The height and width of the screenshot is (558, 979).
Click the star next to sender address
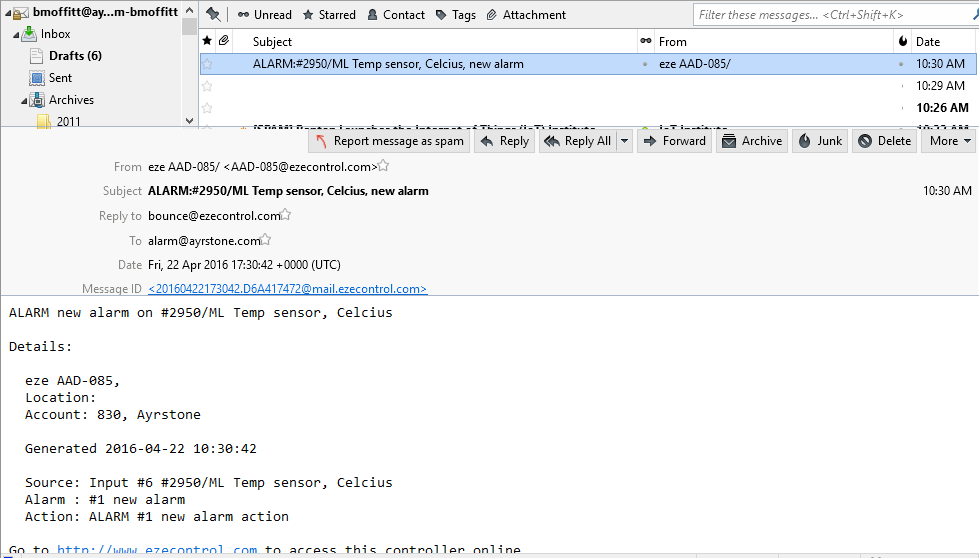(x=383, y=166)
